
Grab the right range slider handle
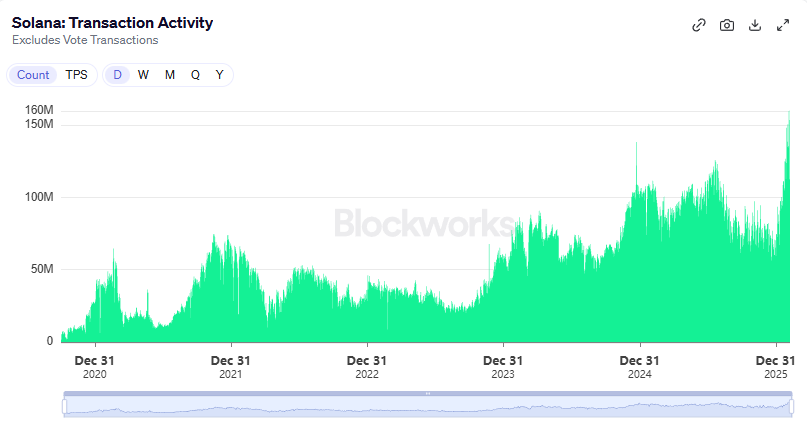click(792, 406)
